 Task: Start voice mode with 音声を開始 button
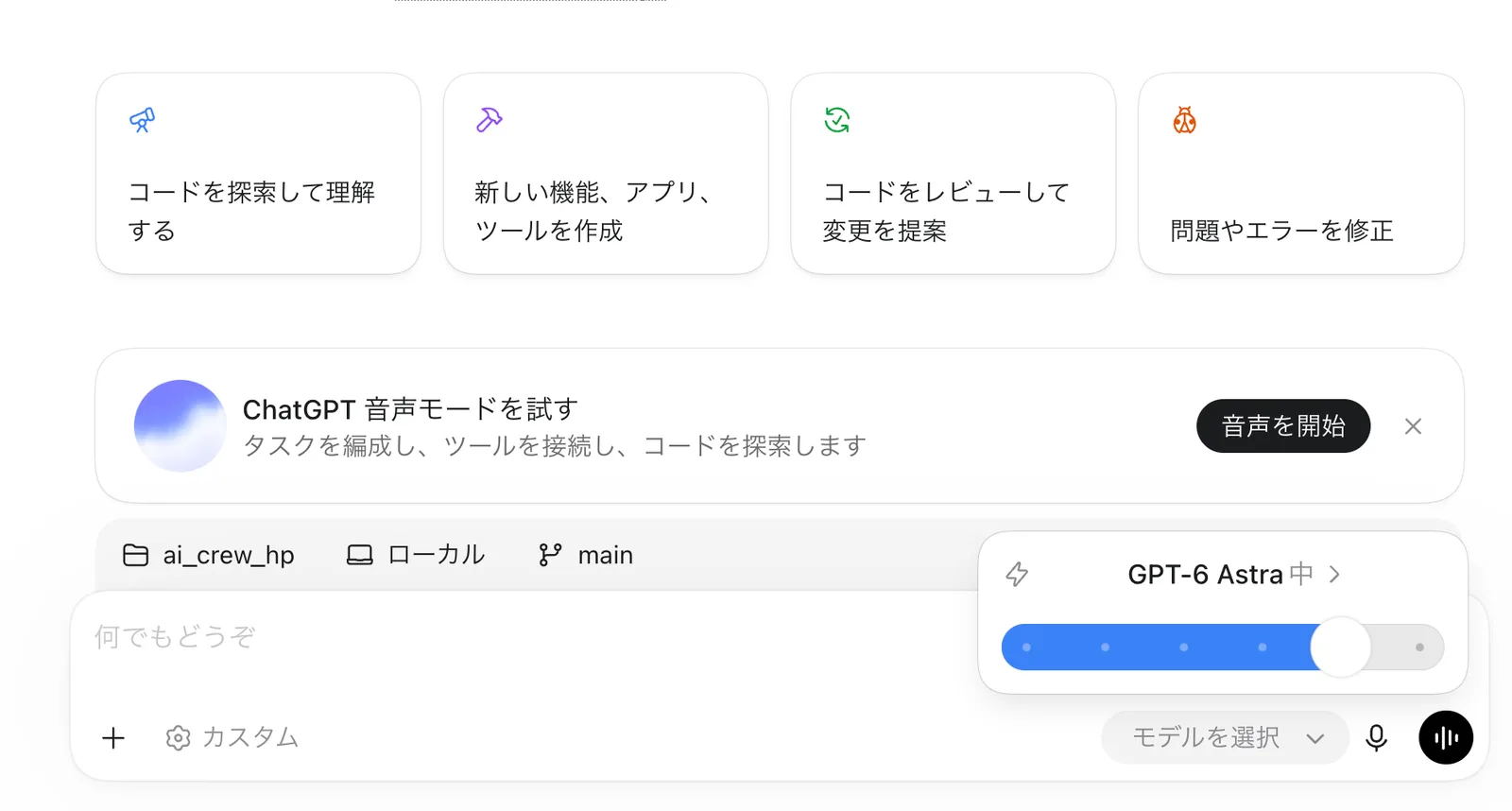pyautogui.click(x=1283, y=426)
